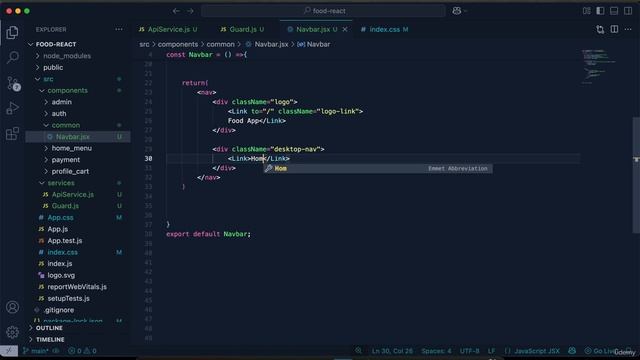Open errors and warnings indicator
This screenshot has width=640, height=360.
pos(82,351)
